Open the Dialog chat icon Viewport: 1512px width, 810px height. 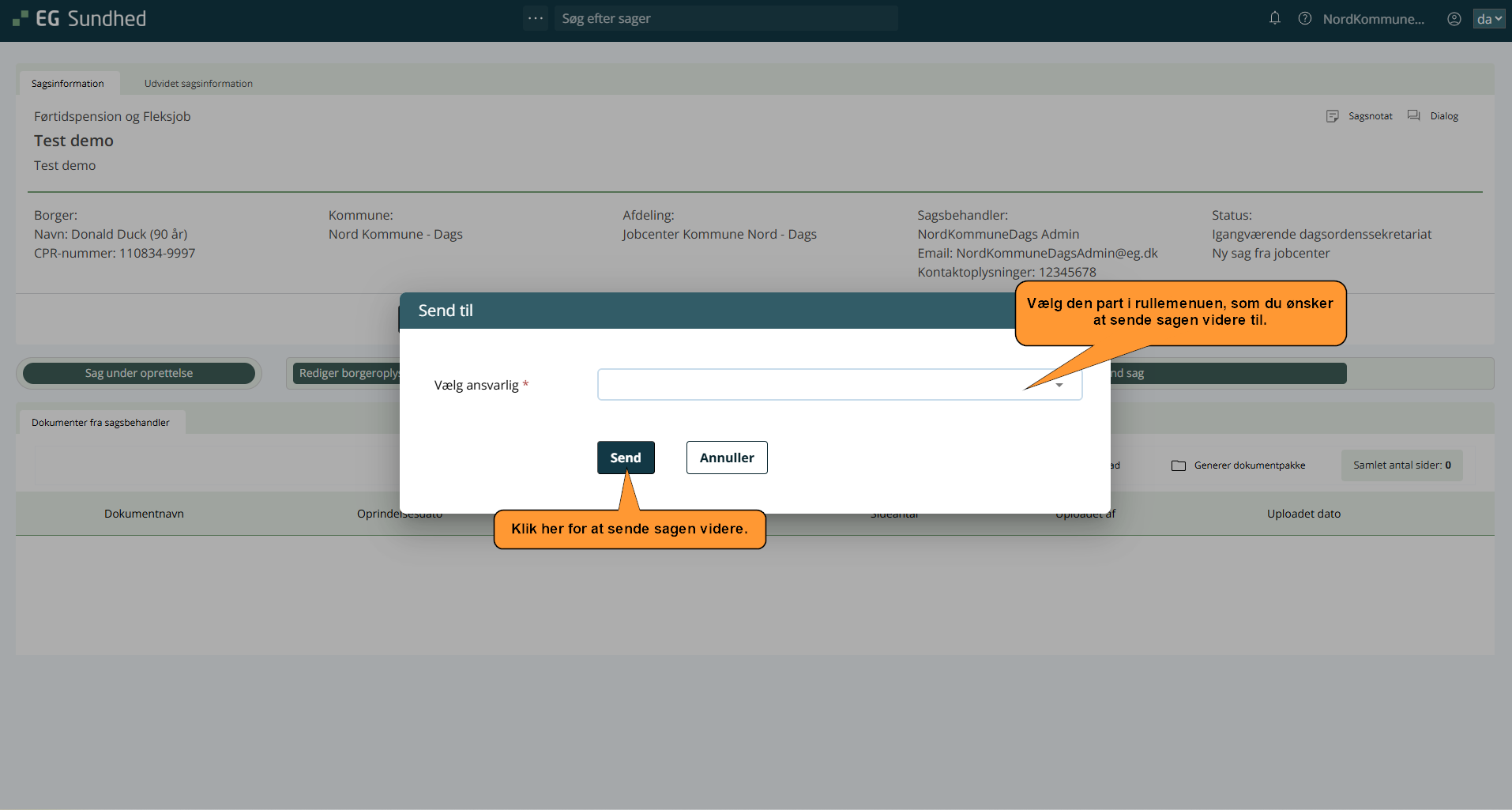coord(1413,116)
